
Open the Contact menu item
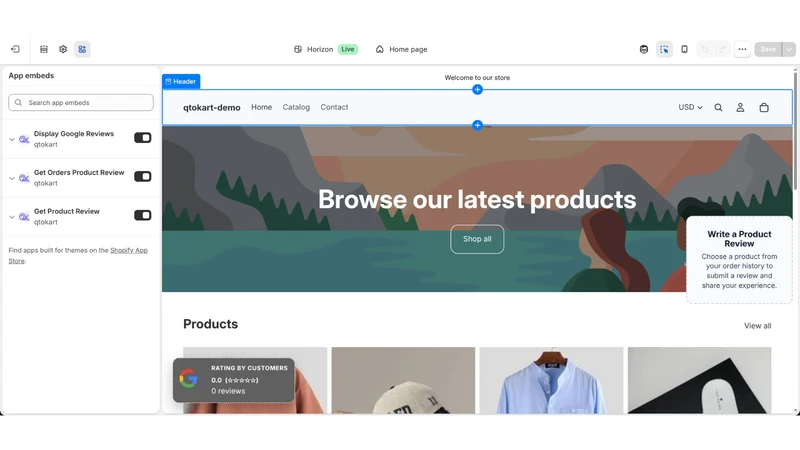click(x=334, y=107)
